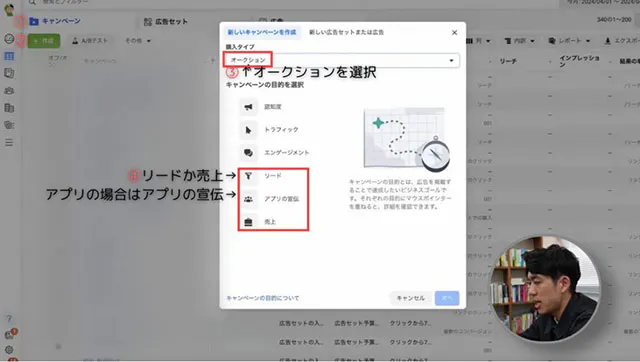The width and height of the screenshot is (640, 362).
Task: Click the green 作成 button
Action: [x=44, y=41]
